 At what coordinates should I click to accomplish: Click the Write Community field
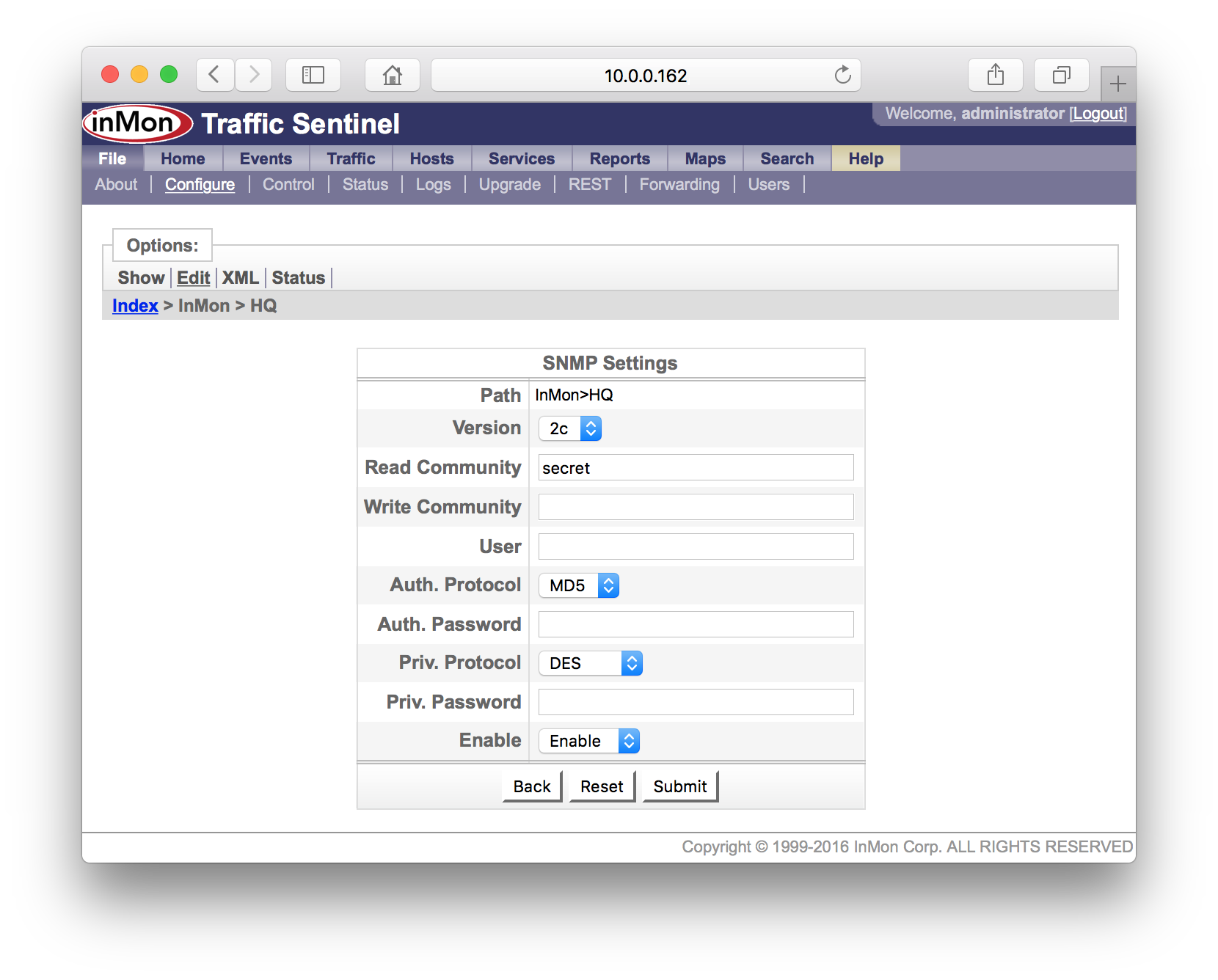[696, 507]
